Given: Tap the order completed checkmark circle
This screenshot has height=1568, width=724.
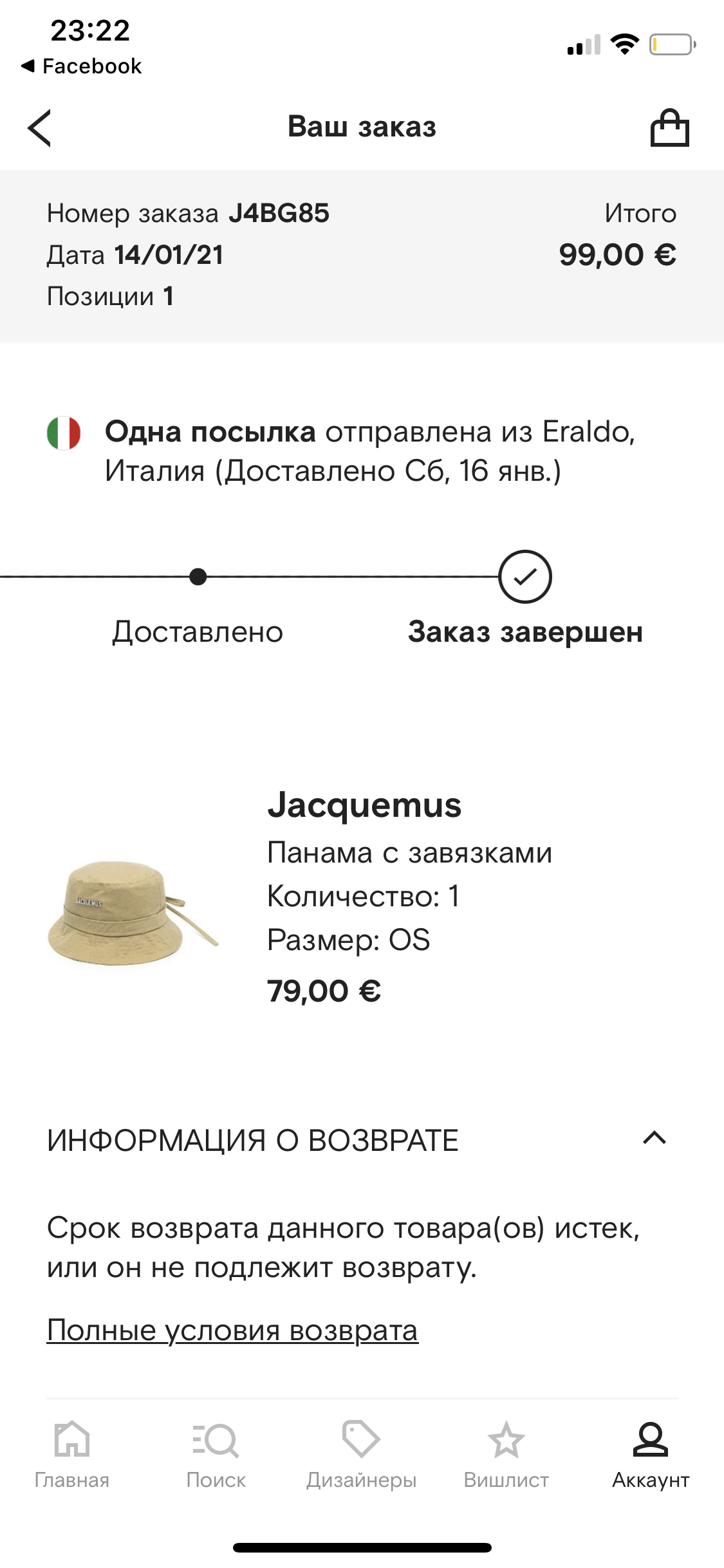Looking at the screenshot, I should click(525, 577).
